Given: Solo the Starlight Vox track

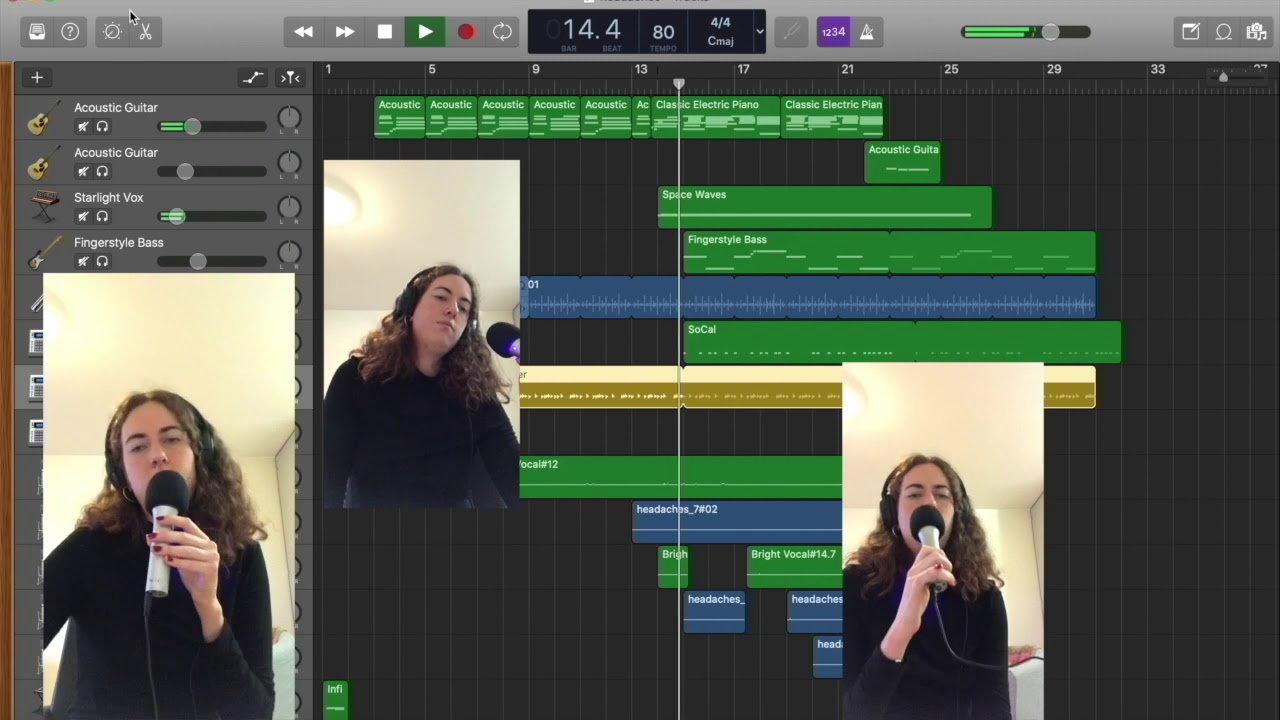Looking at the screenshot, I should point(102,217).
